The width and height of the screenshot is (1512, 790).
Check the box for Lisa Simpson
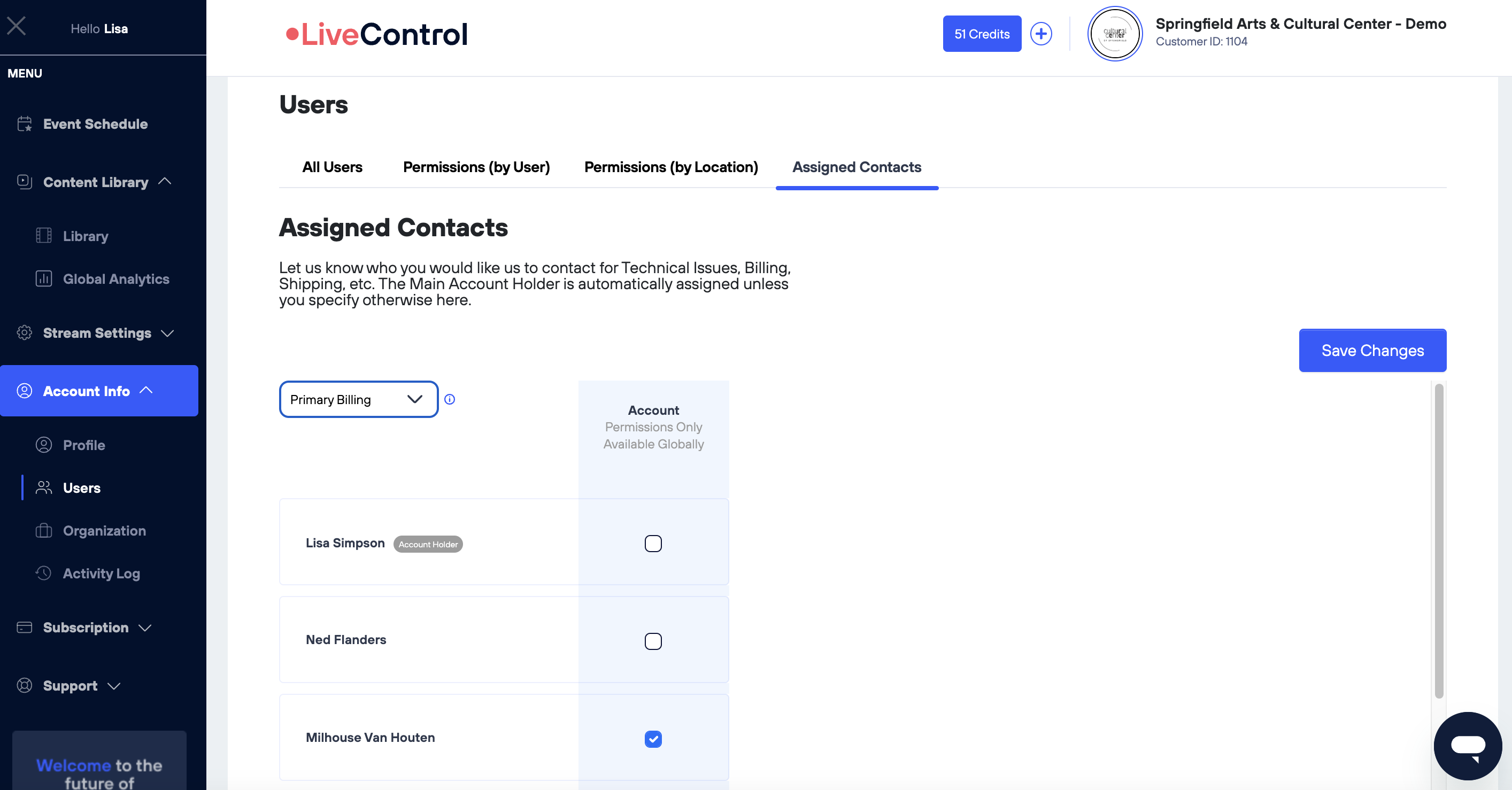(x=653, y=544)
